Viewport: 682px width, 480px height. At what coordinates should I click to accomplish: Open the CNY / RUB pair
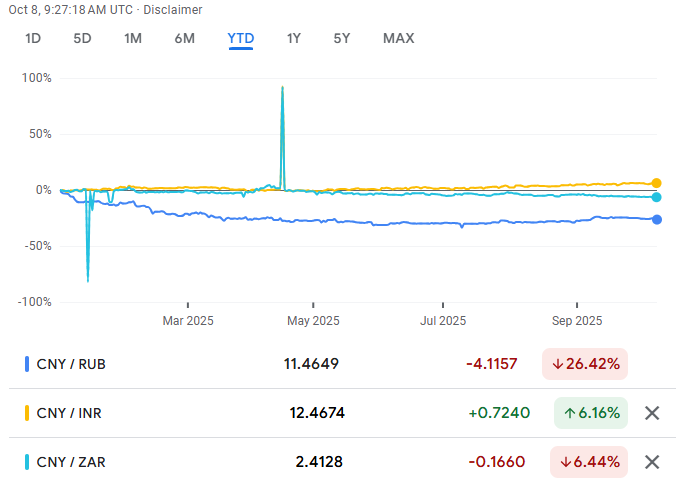(x=71, y=364)
